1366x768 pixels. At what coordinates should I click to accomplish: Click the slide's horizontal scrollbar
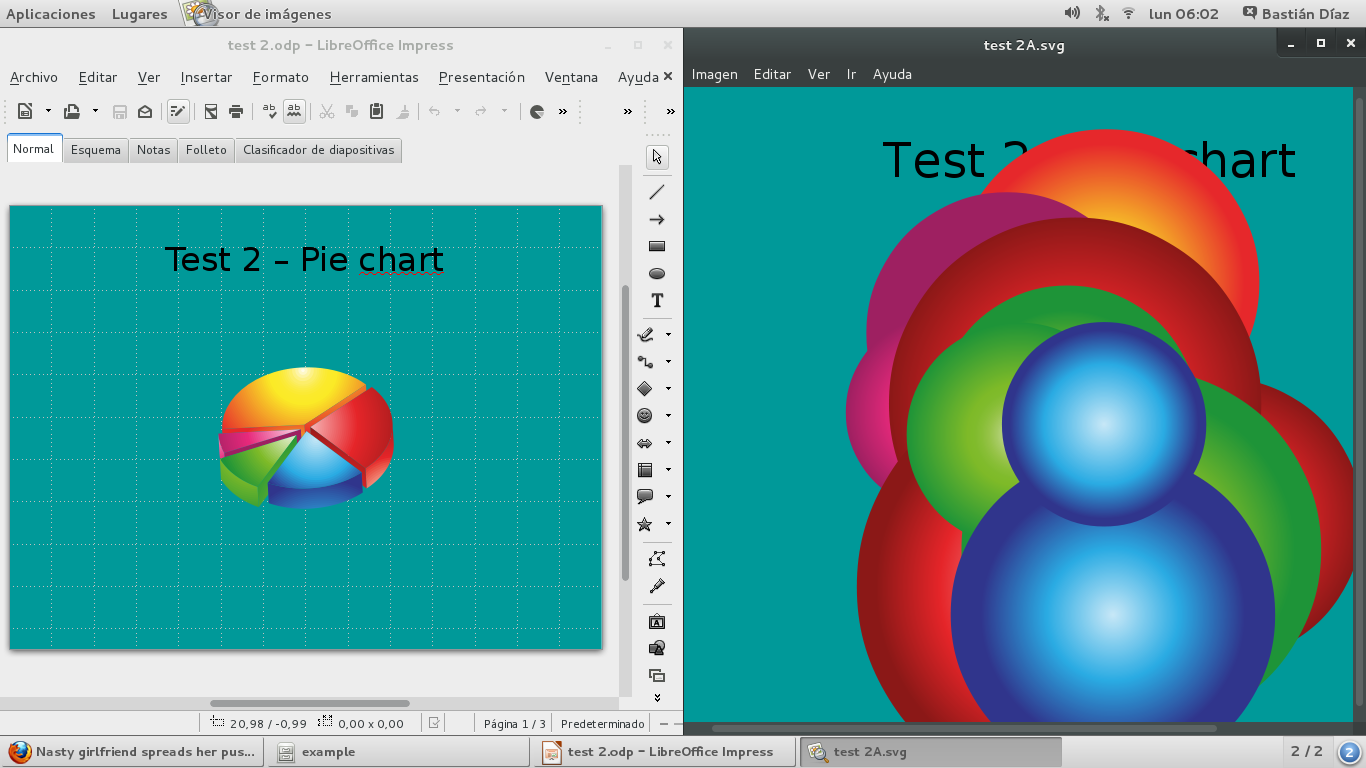(309, 703)
